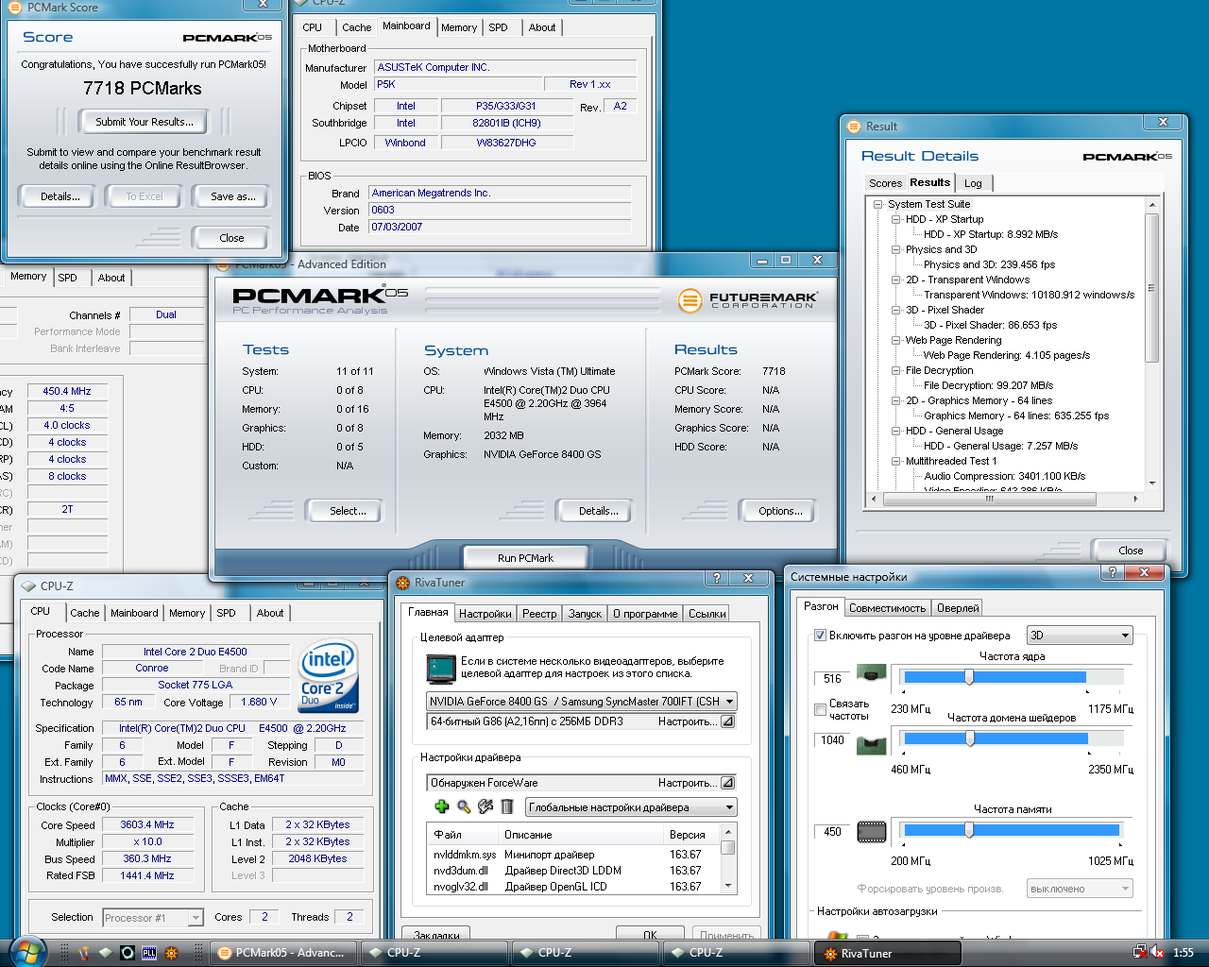Click the Details button under System in PCMark05
The image size is (1209, 967).
point(597,511)
